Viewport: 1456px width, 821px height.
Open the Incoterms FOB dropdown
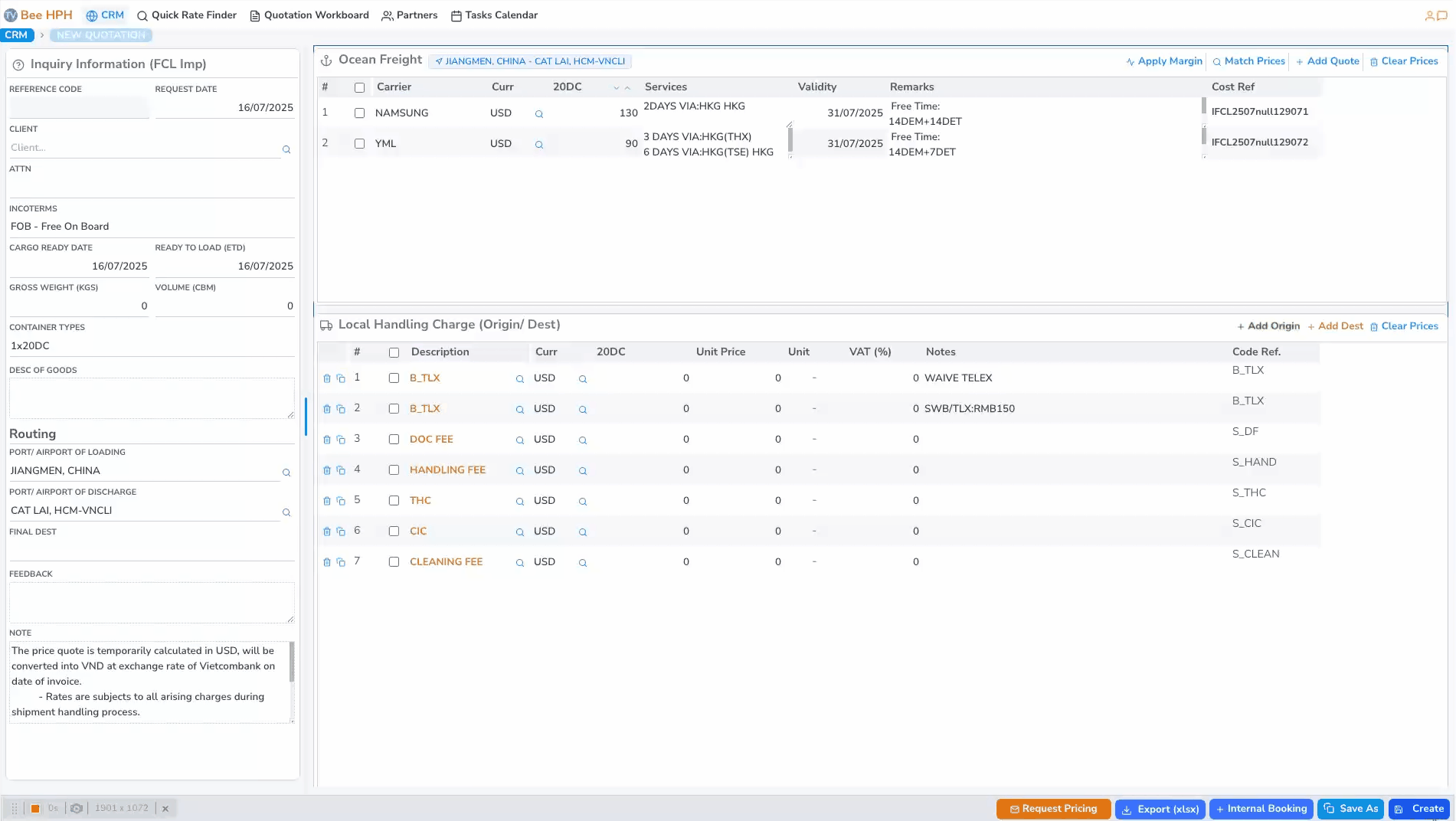[x=151, y=227]
